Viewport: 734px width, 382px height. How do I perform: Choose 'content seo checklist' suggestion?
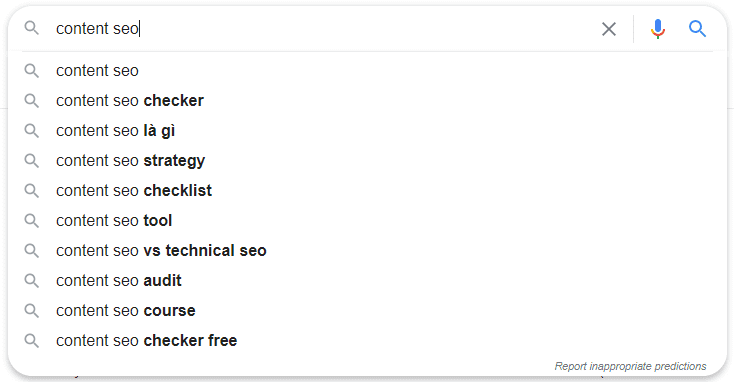click(367, 191)
